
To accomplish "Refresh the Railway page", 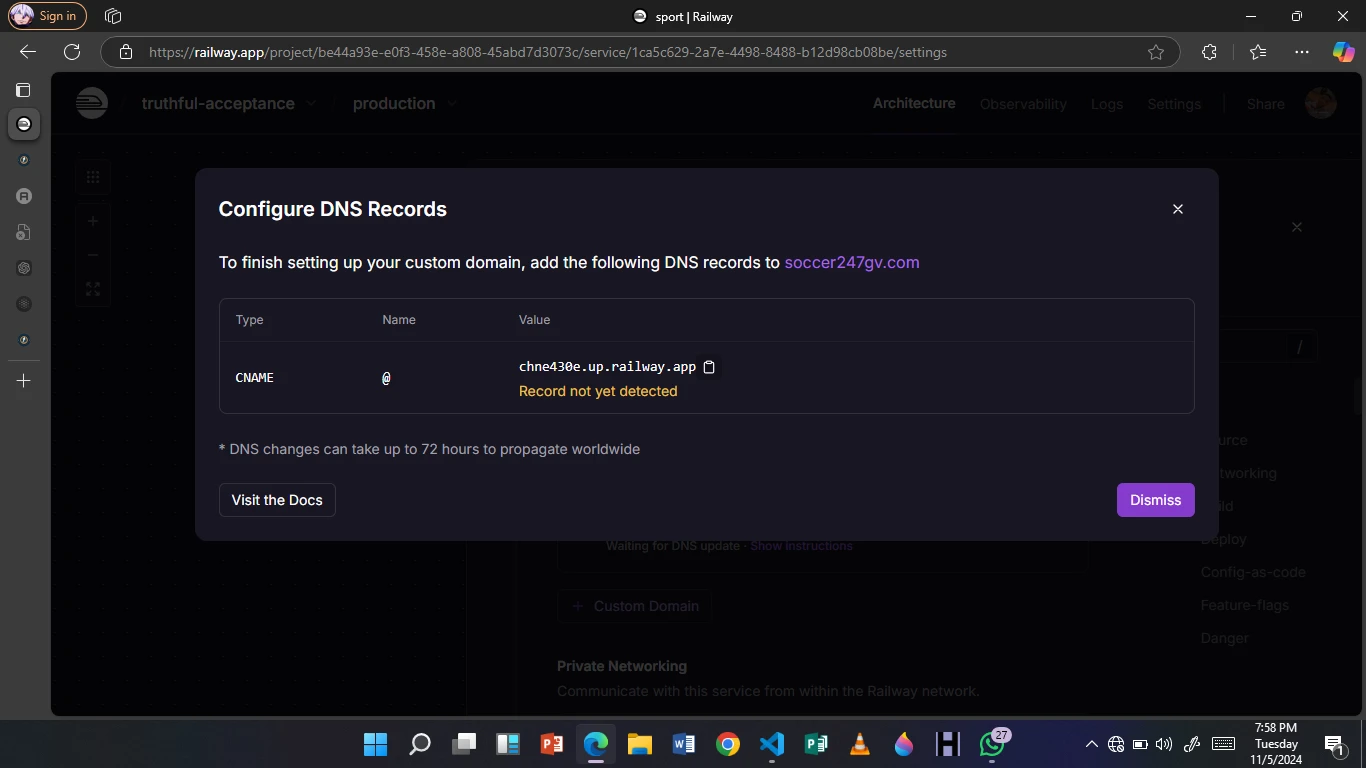I will (72, 52).
